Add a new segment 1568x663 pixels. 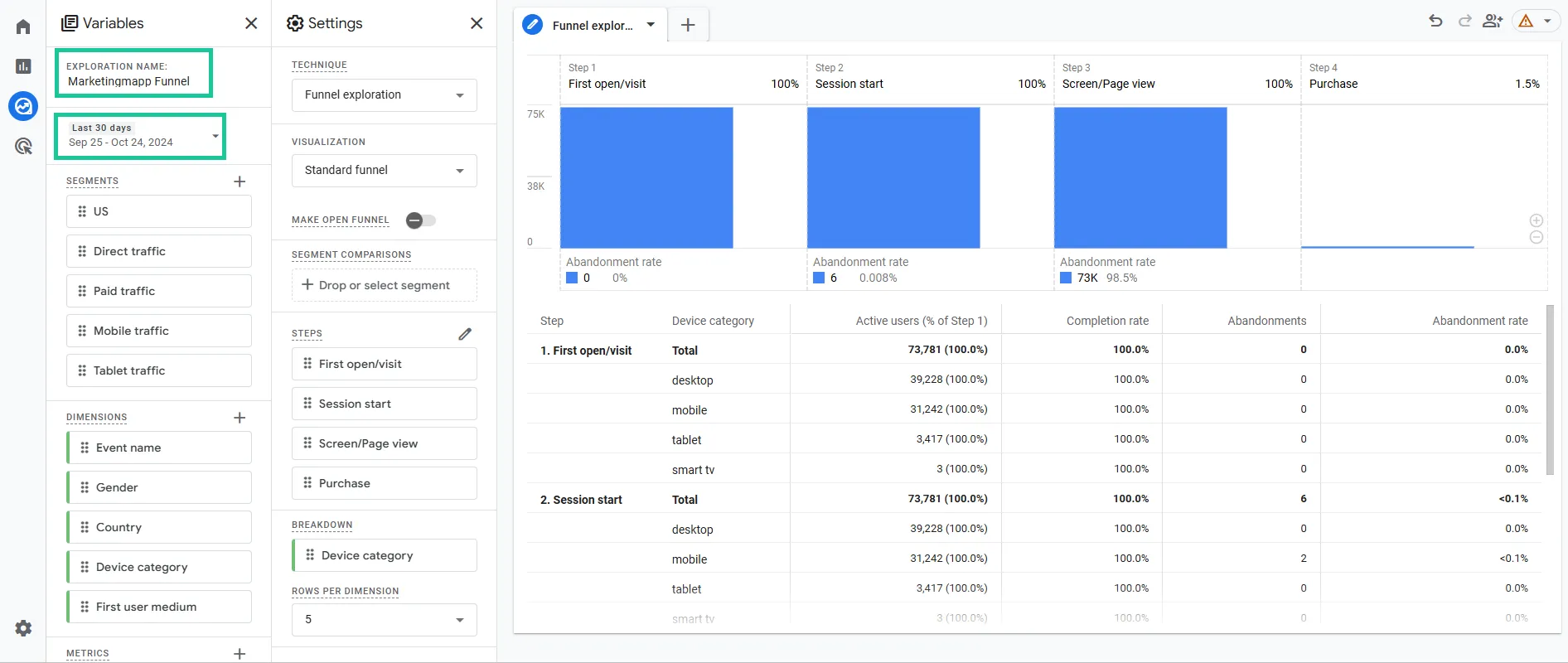click(240, 181)
